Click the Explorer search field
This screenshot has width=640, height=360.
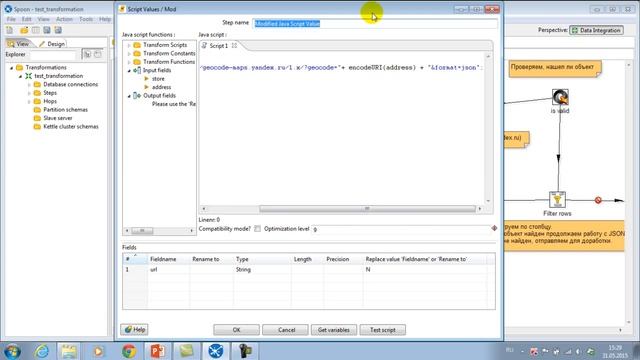[52, 54]
